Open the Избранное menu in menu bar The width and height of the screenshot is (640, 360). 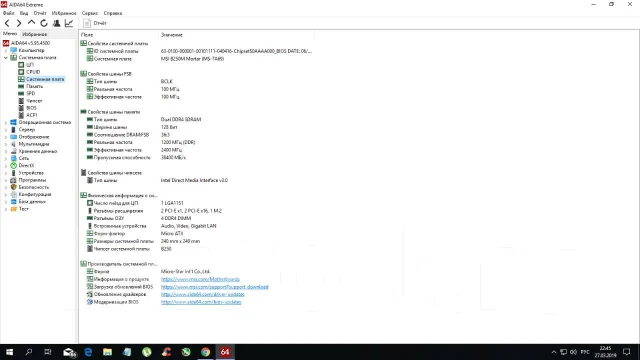click(64, 13)
